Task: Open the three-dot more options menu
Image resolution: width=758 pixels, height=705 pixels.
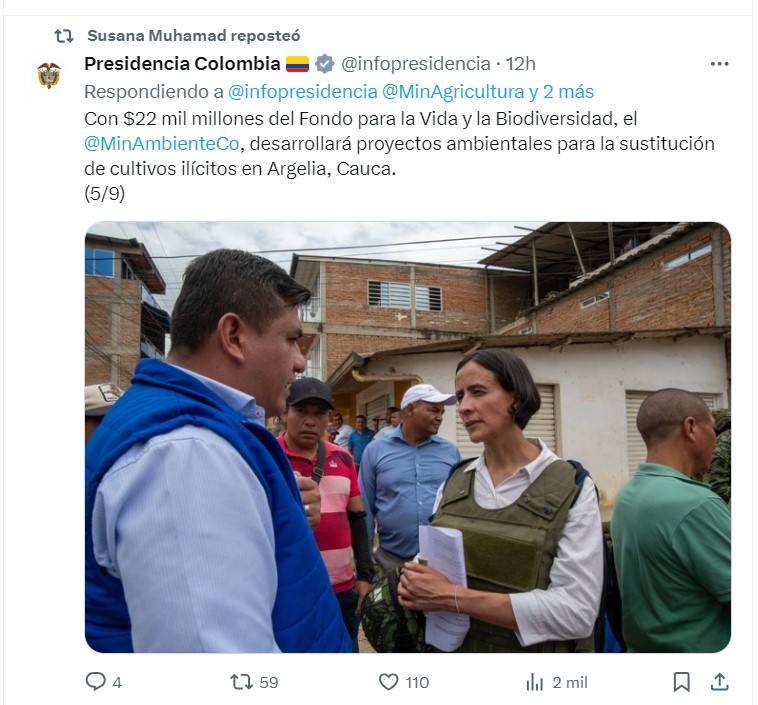Action: [x=719, y=64]
